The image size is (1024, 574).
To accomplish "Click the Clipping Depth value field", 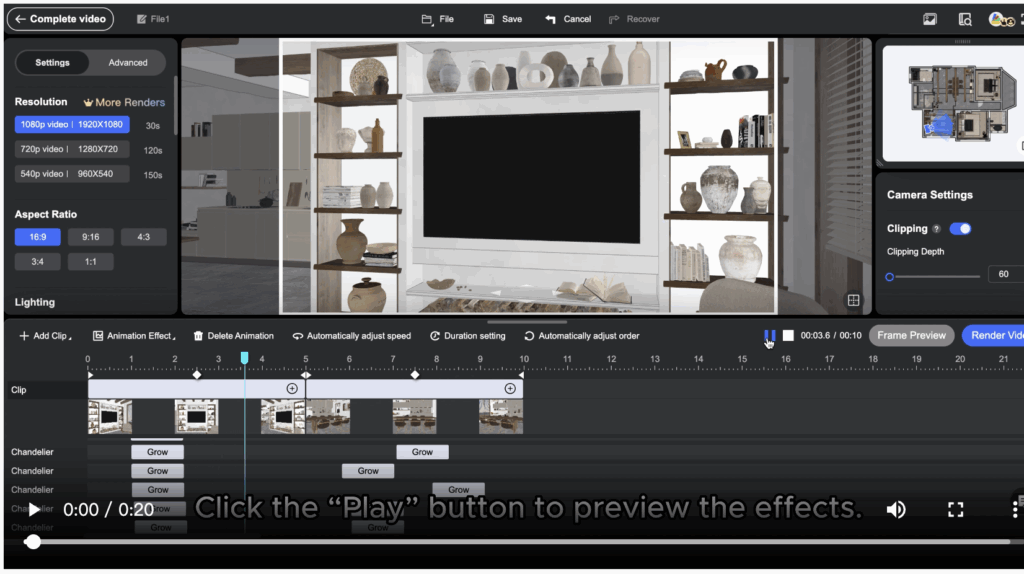I will coord(1004,274).
